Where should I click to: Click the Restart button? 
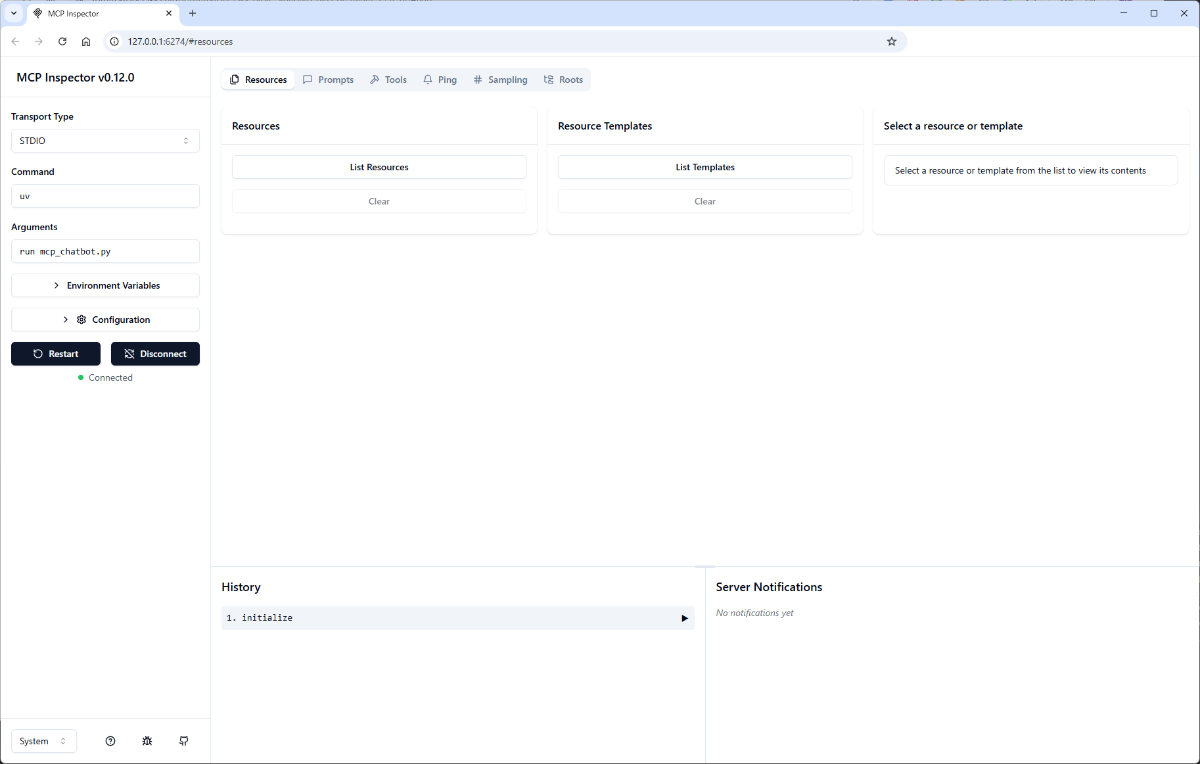tap(56, 353)
